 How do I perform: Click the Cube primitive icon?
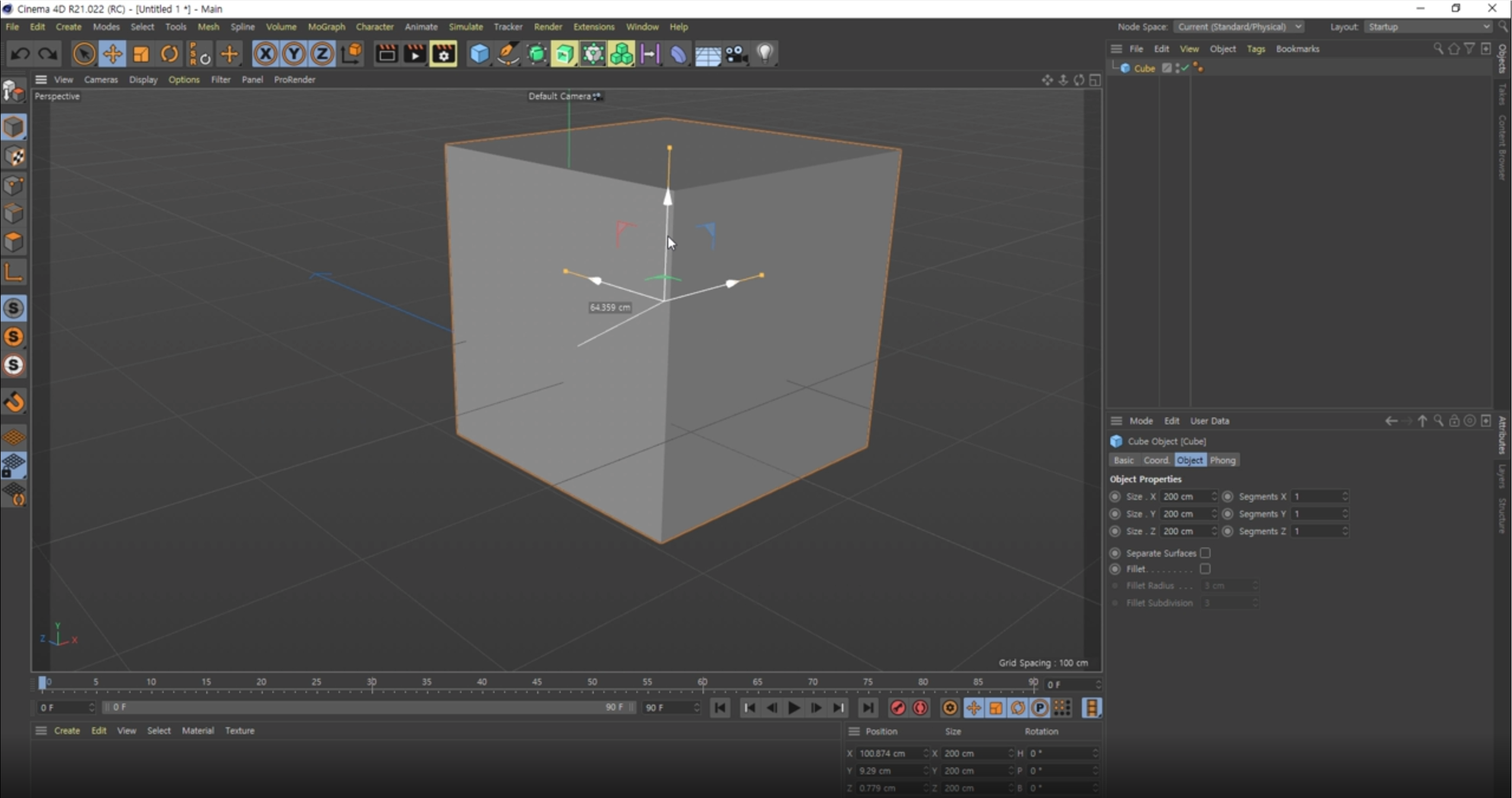479,54
